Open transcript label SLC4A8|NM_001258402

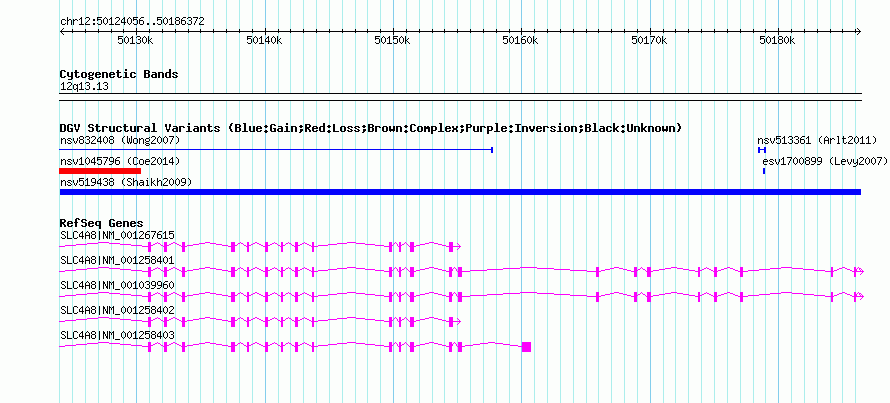coord(117,310)
